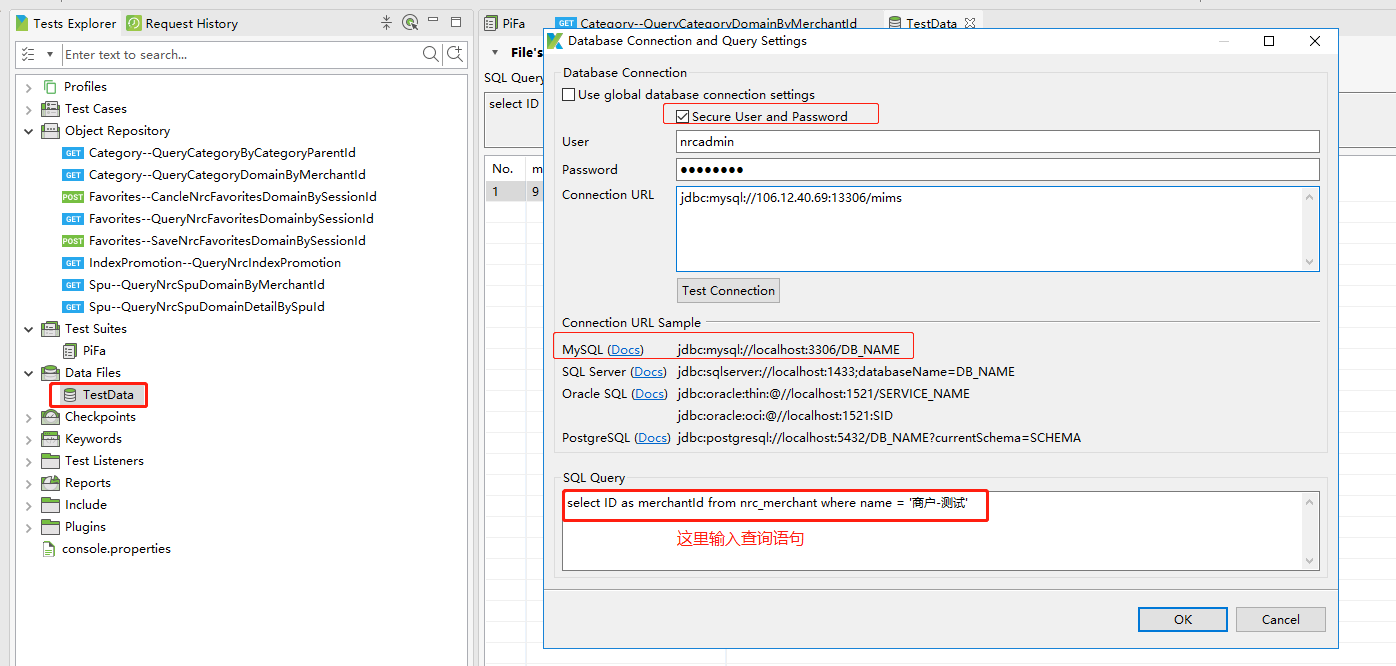Click the Password input field
1396x666 pixels.
tap(998, 170)
